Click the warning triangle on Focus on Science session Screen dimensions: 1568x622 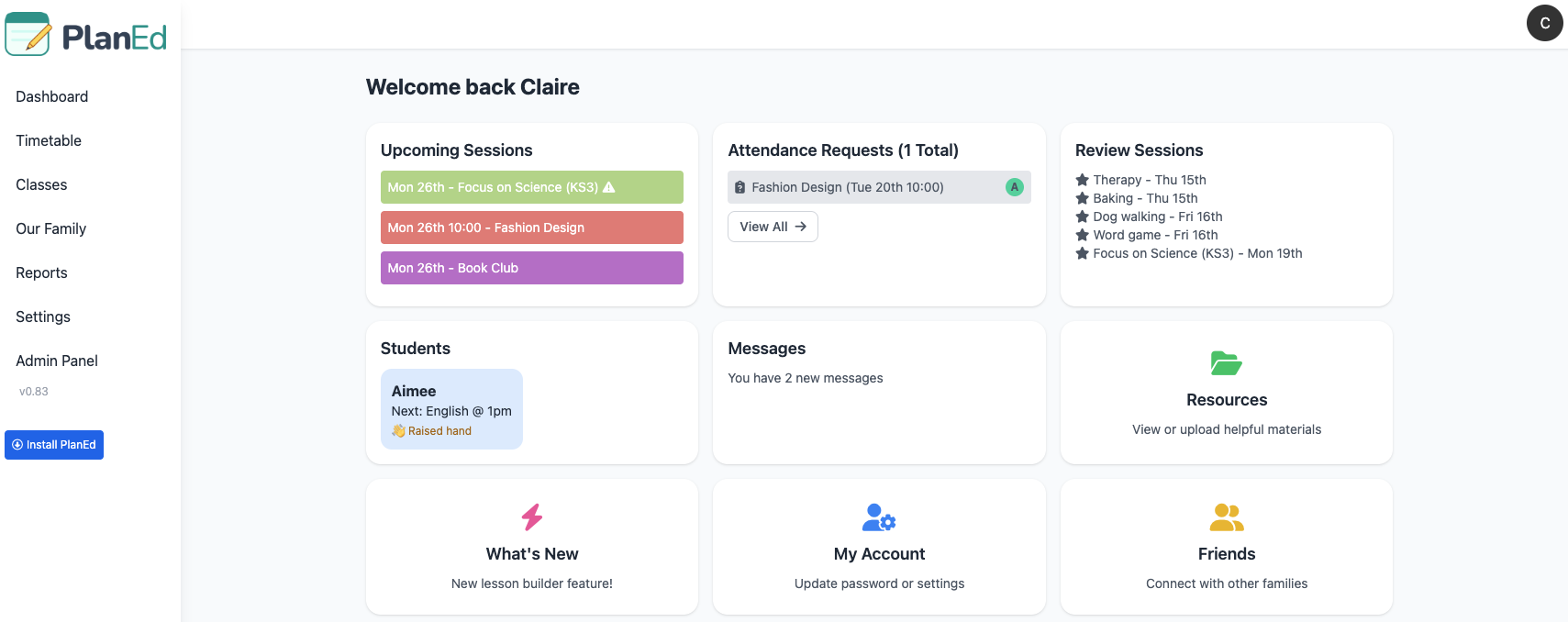coord(609,186)
